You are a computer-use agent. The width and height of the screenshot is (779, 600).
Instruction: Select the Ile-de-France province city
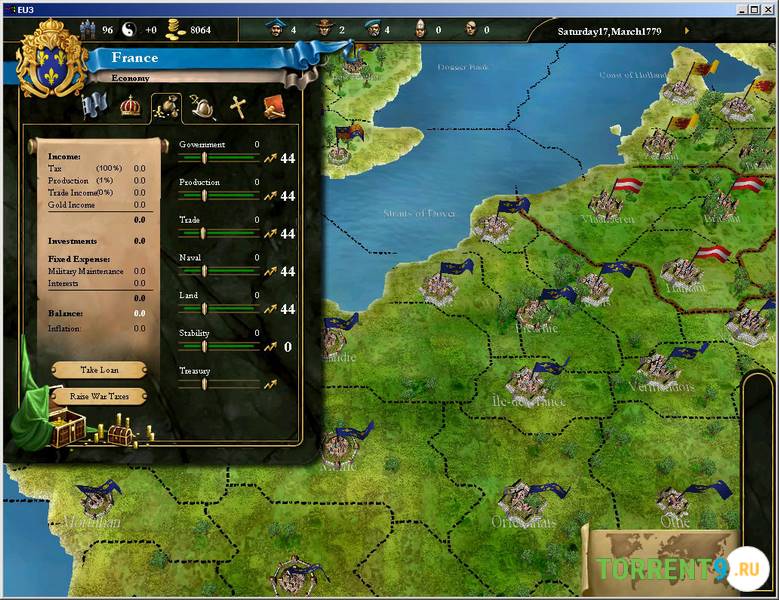[x=526, y=382]
